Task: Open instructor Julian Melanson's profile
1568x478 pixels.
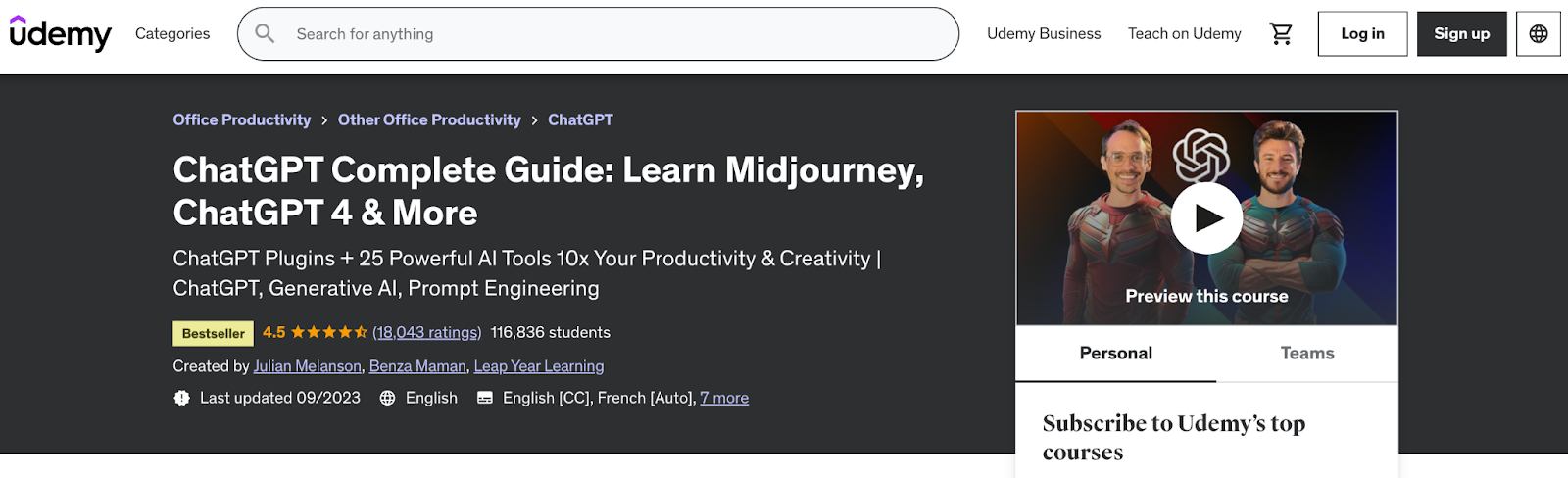Action: (x=307, y=366)
